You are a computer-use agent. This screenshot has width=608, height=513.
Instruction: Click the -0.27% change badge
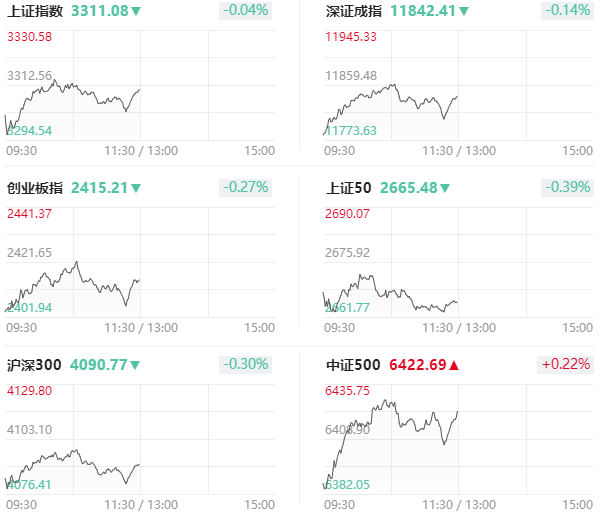pos(245,188)
